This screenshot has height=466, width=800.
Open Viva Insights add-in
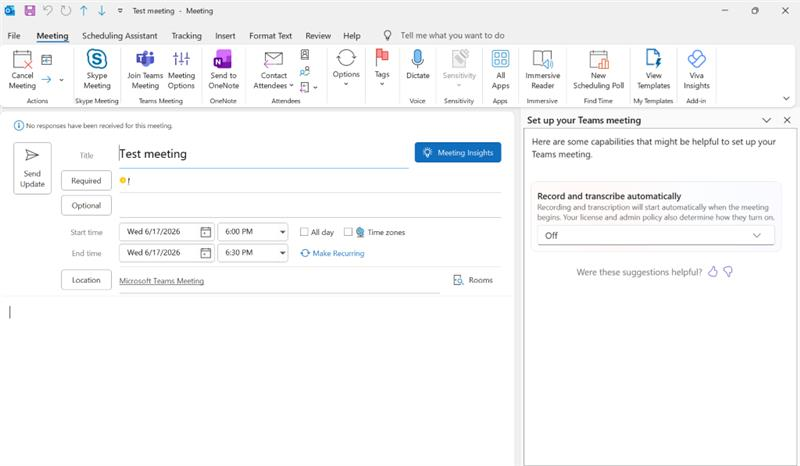click(696, 70)
